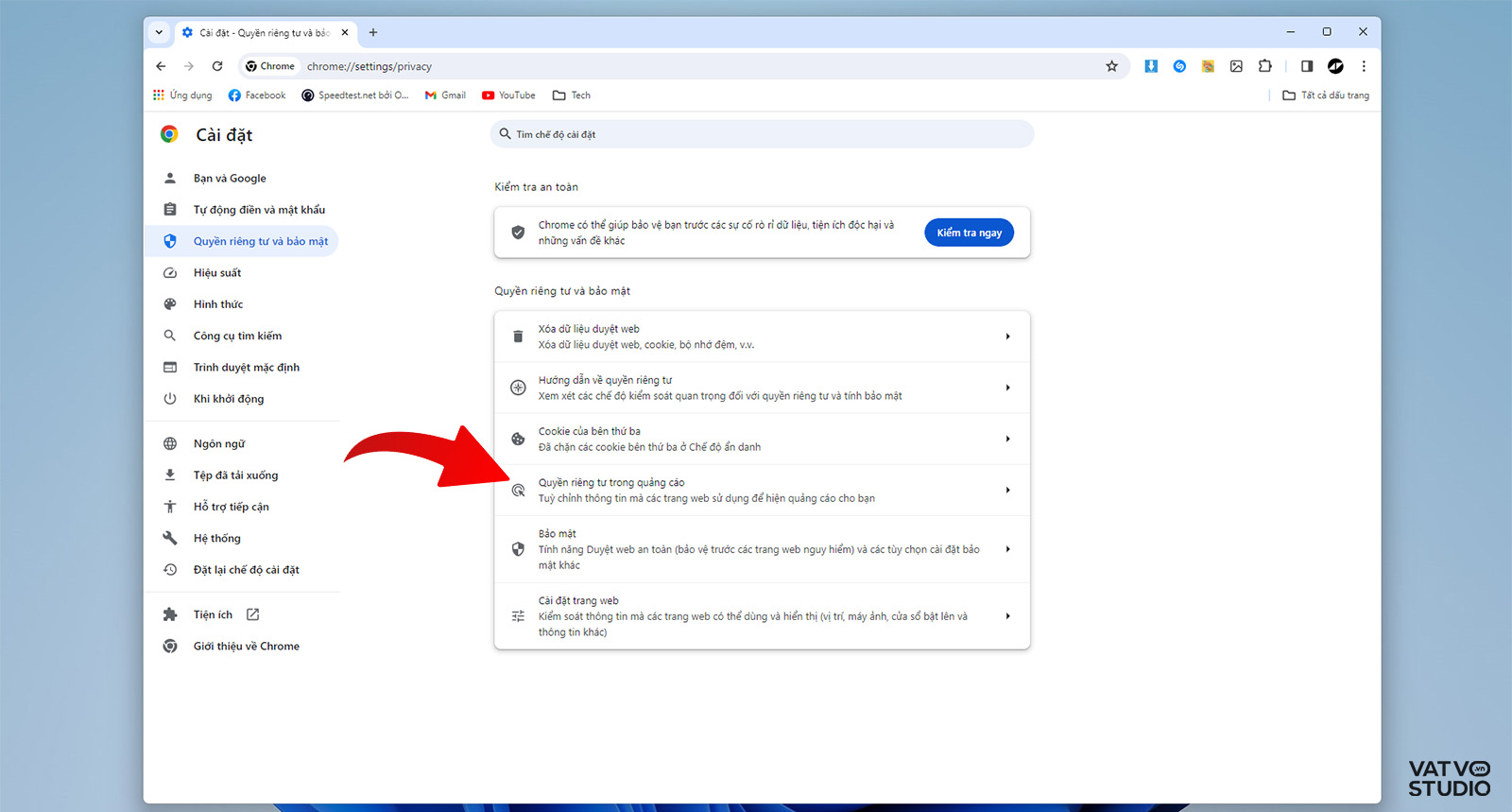
Task: Open the Bảo mật settings row
Action: [x=762, y=549]
